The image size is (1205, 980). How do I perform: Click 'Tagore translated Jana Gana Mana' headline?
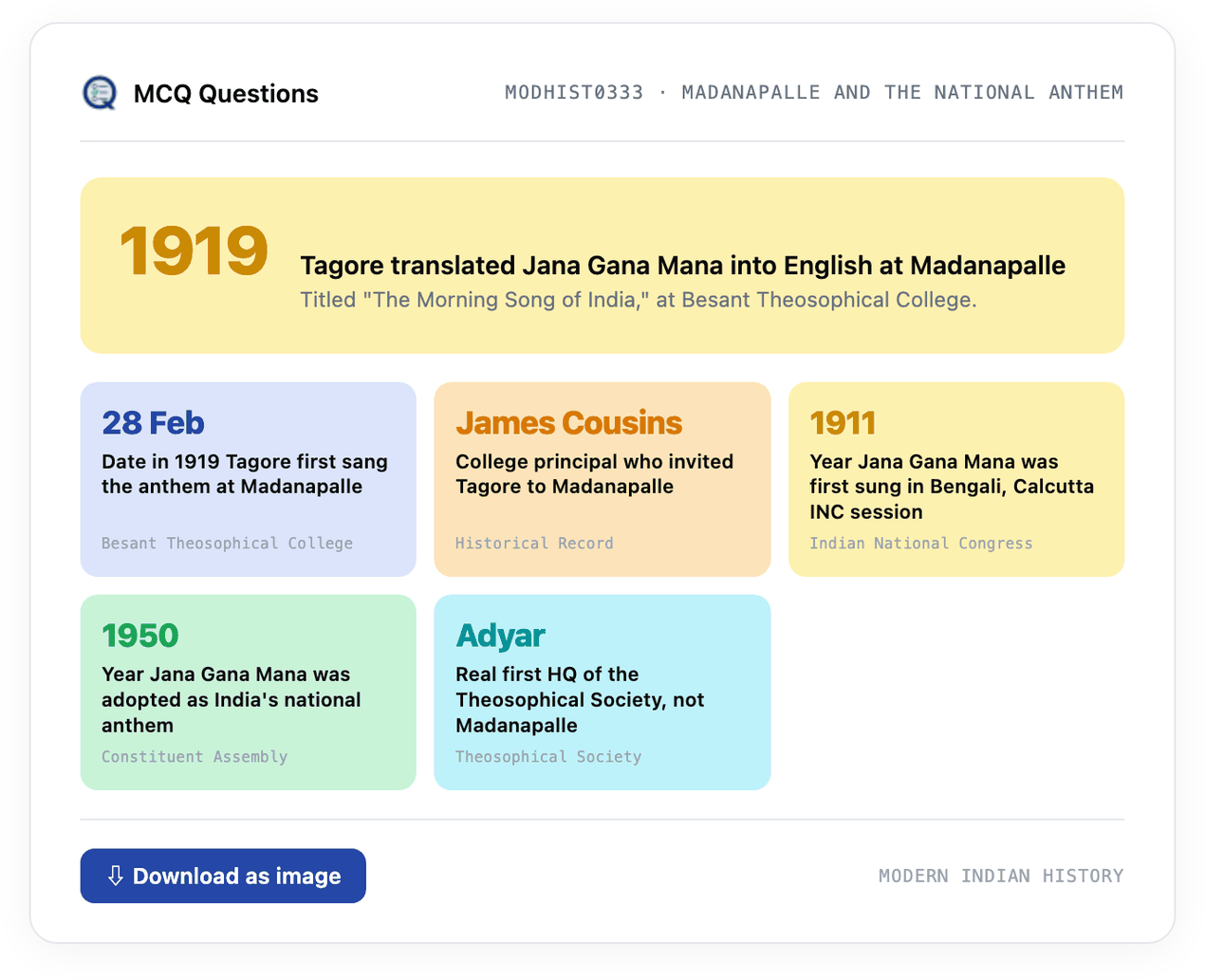click(683, 266)
